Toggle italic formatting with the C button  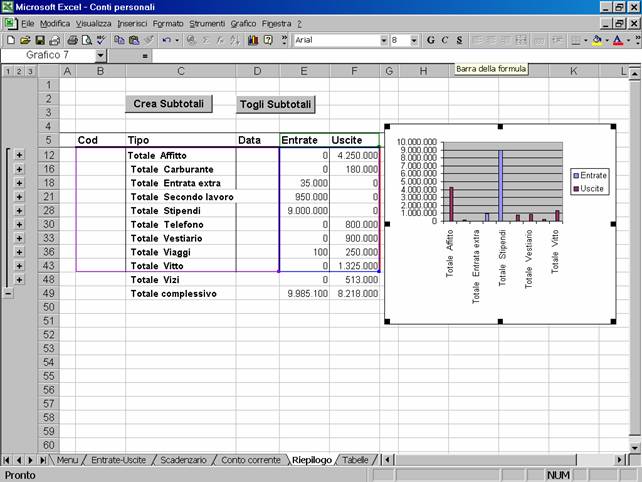click(x=444, y=40)
